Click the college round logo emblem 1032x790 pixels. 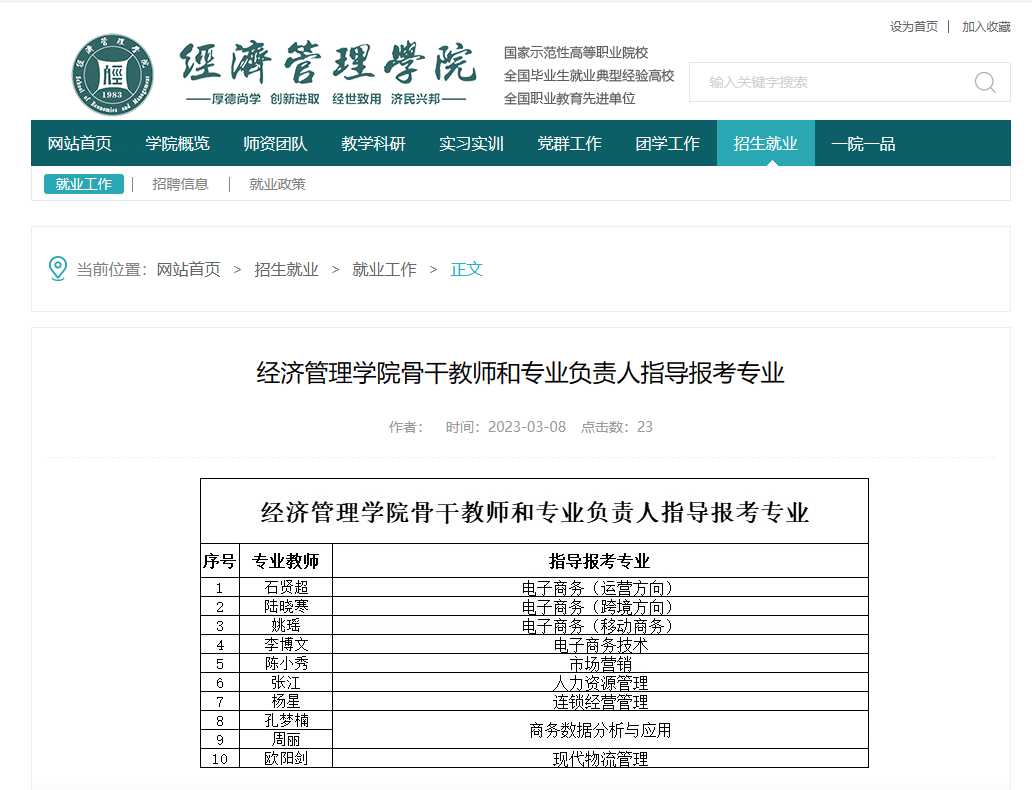tap(113, 74)
